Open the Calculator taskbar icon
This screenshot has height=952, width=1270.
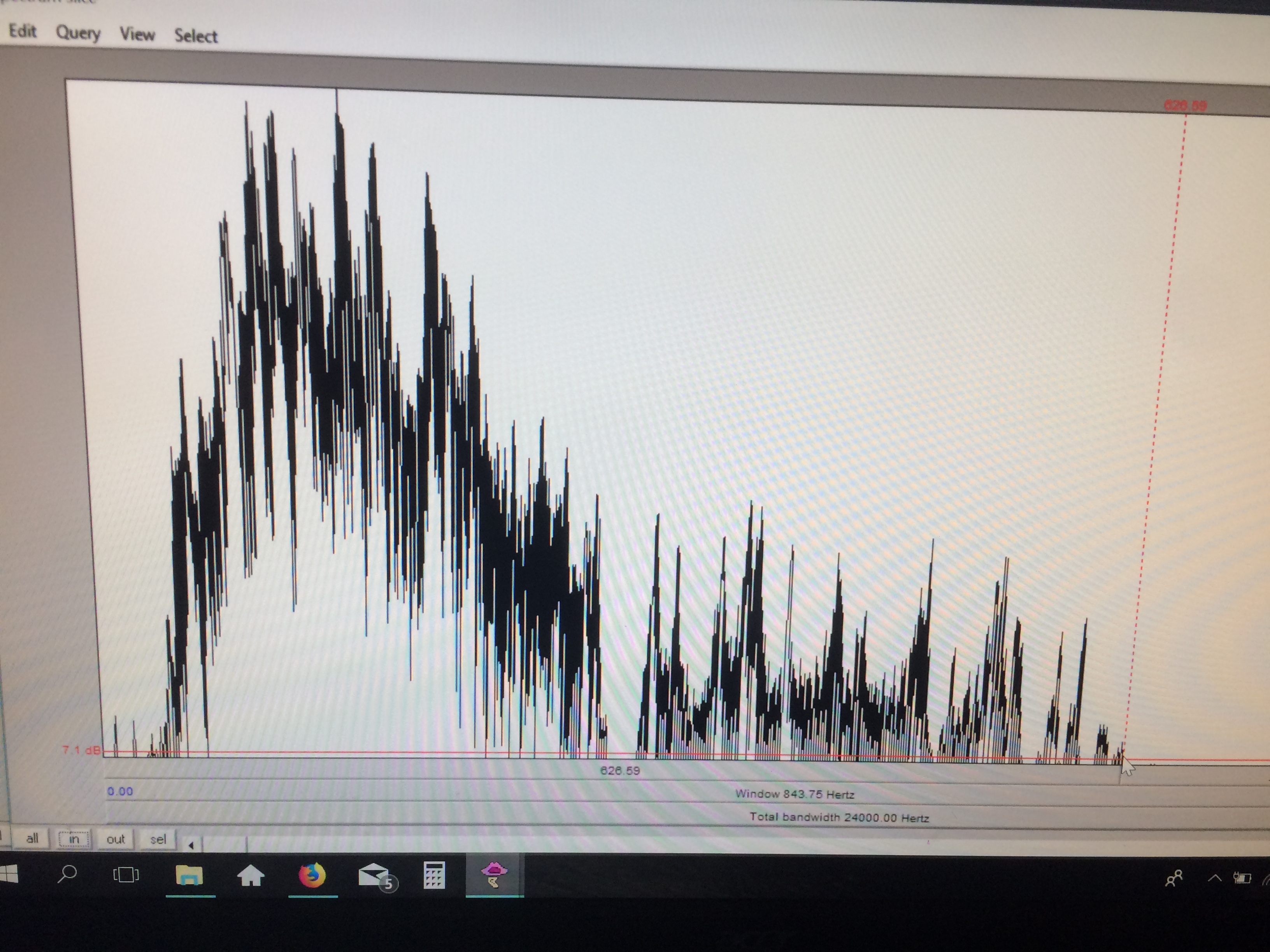pyautogui.click(x=434, y=876)
